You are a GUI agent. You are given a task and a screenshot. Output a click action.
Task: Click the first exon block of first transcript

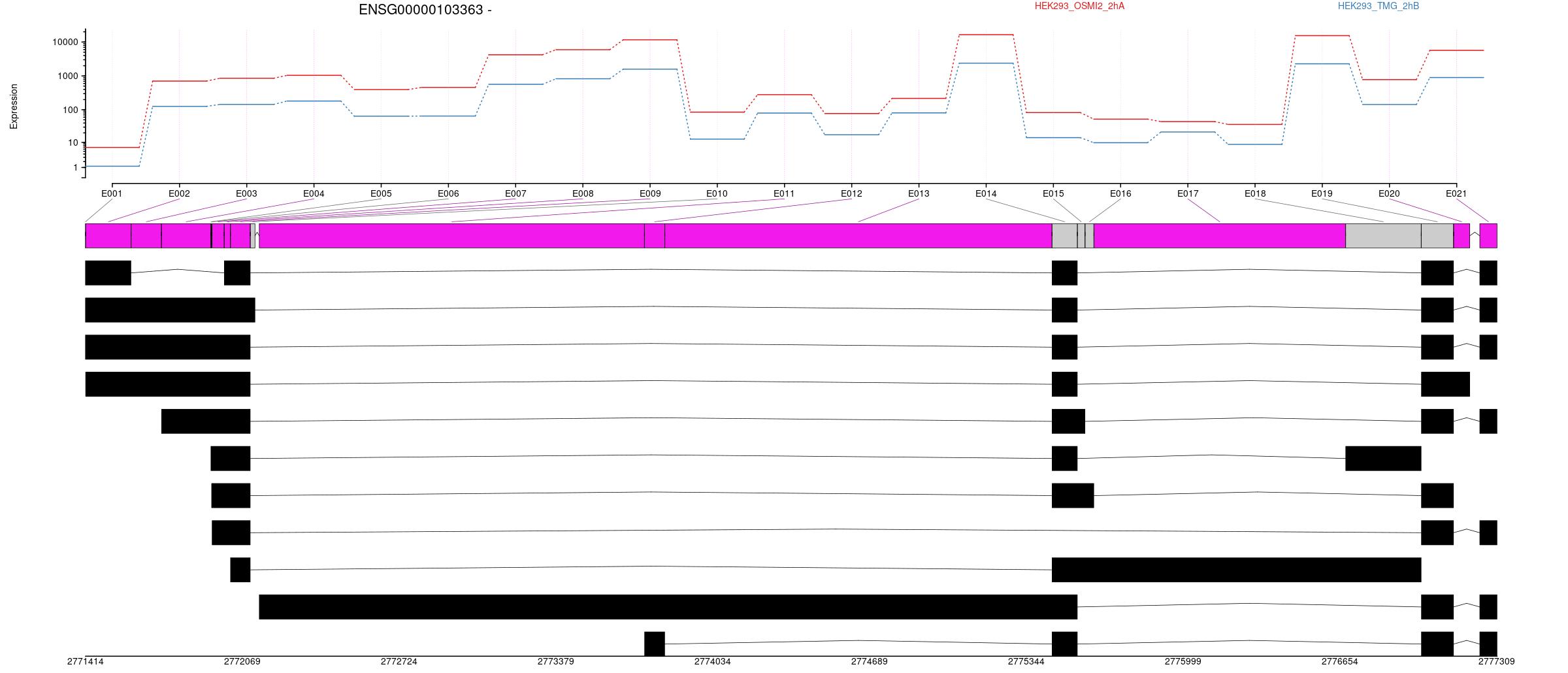[108, 273]
